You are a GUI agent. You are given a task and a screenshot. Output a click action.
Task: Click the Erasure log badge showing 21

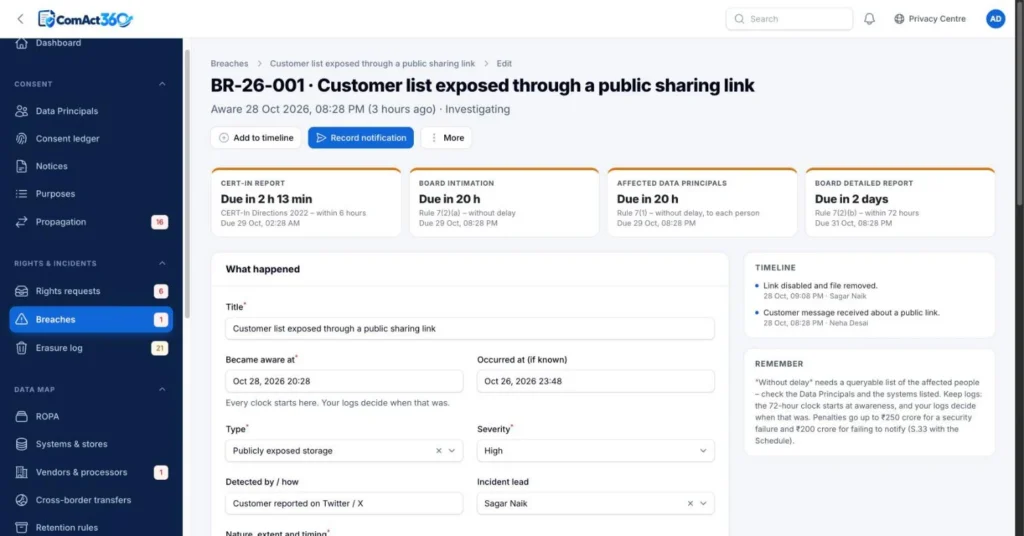point(159,348)
